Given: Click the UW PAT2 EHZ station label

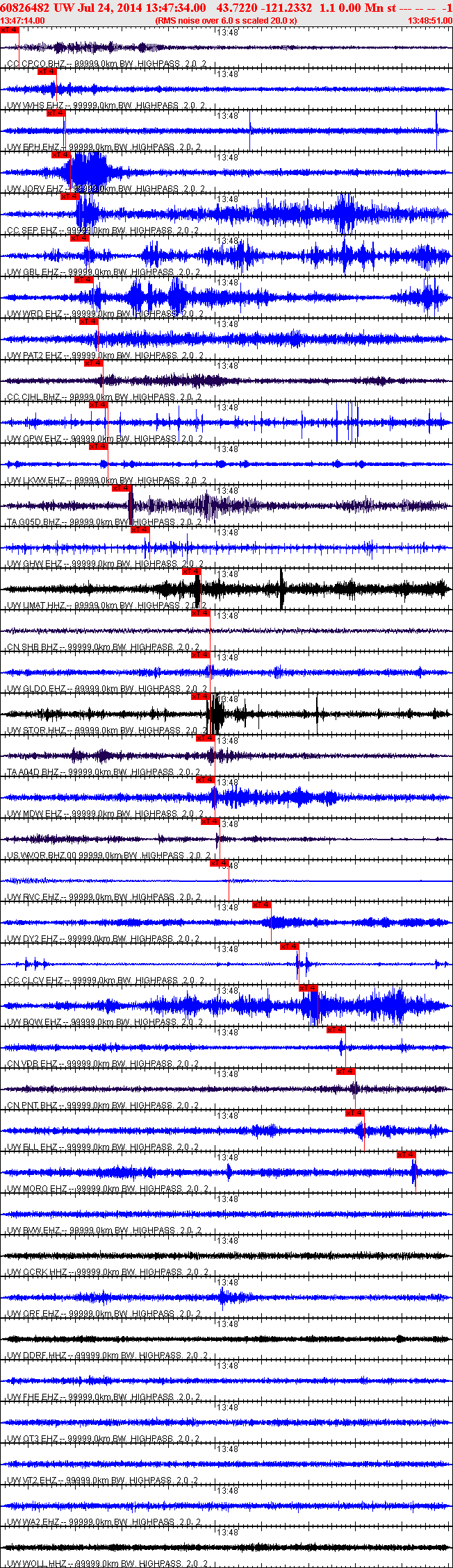Looking at the screenshot, I should click(x=106, y=356).
